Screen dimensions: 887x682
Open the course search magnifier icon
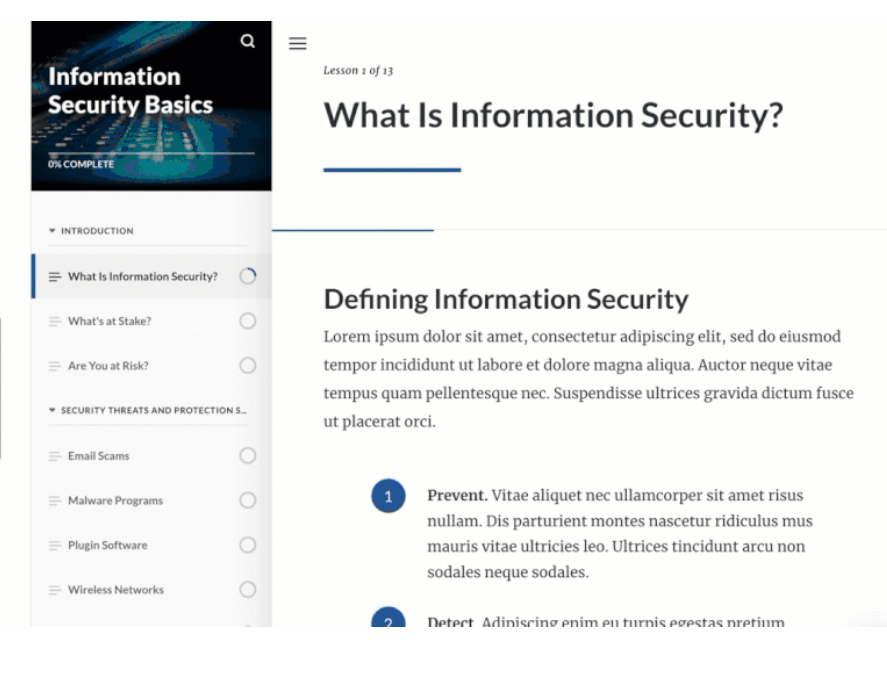tap(247, 41)
